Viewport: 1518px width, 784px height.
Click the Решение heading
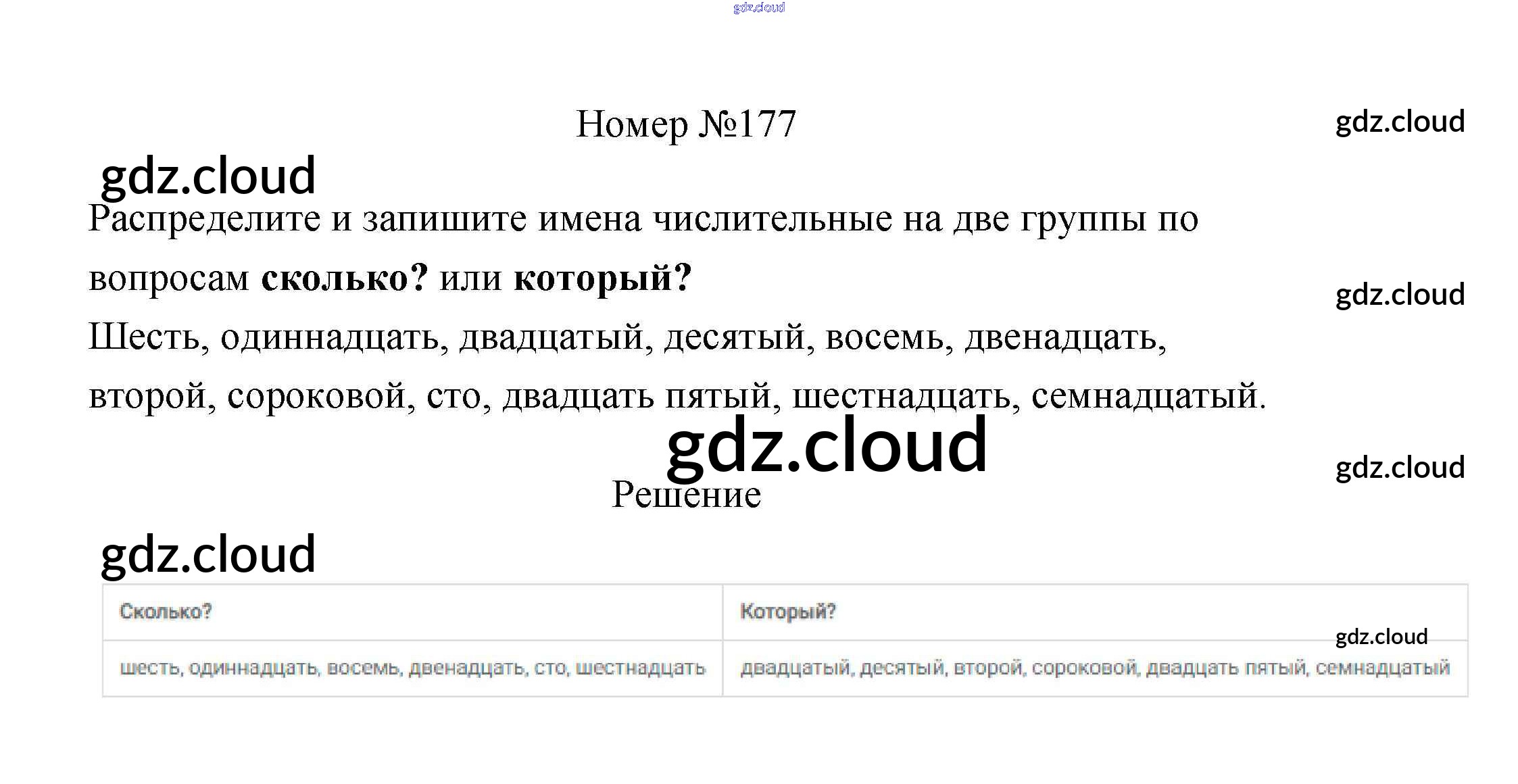point(686,495)
